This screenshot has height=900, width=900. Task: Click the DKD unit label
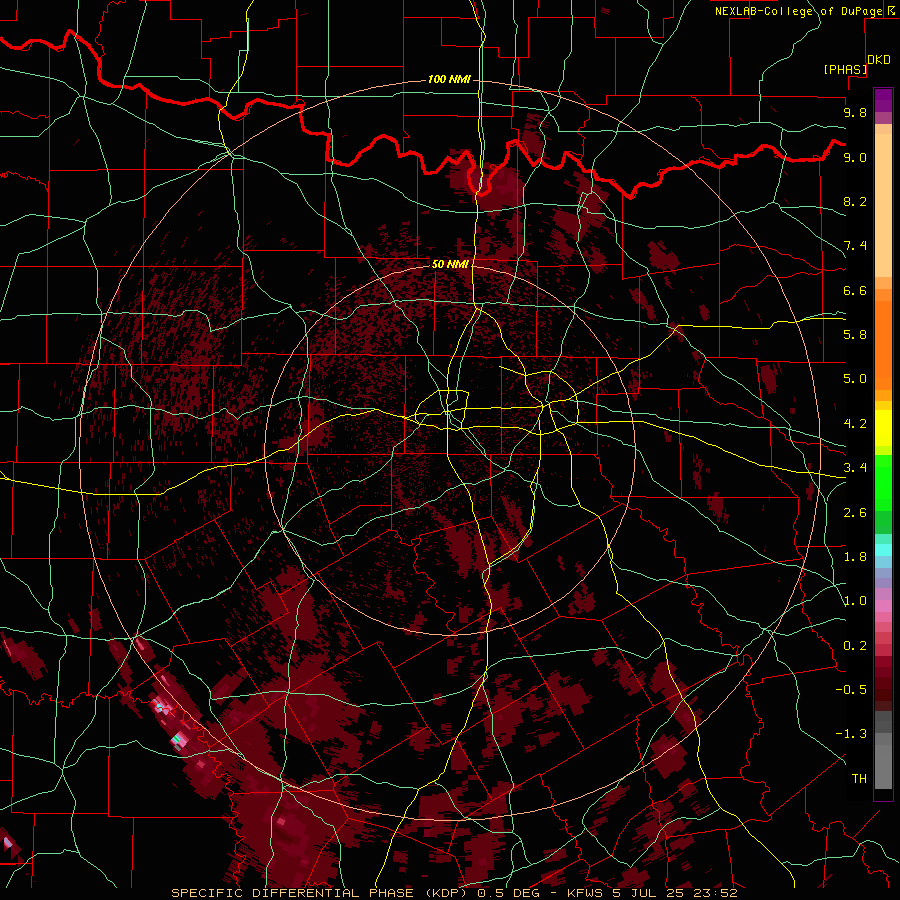(879, 60)
